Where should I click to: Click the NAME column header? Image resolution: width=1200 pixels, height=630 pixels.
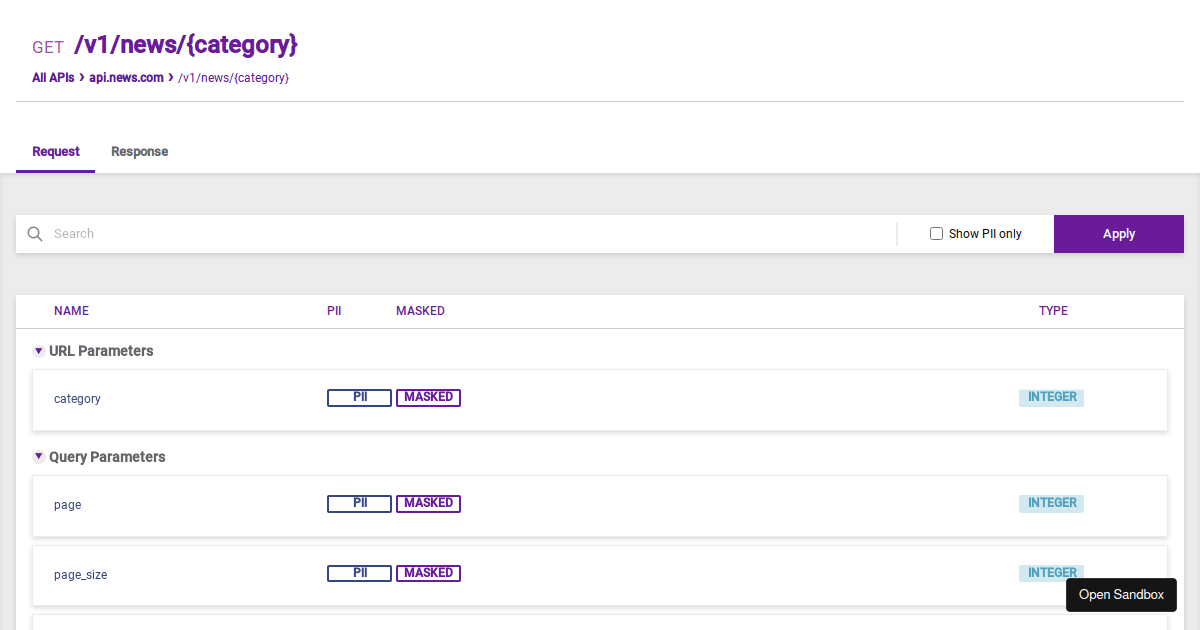[x=71, y=311]
